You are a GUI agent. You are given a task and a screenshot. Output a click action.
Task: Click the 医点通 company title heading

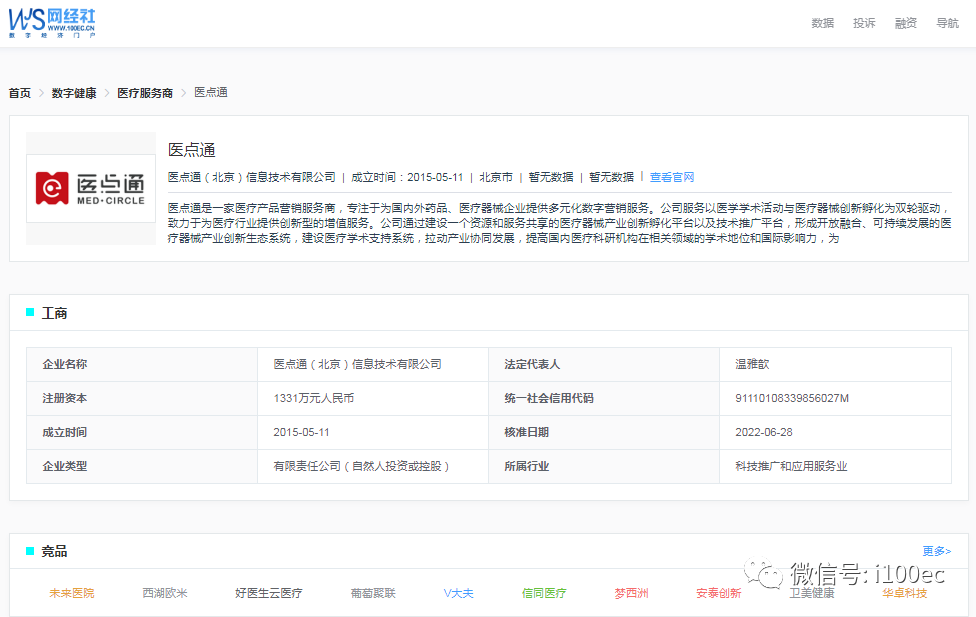coord(192,150)
